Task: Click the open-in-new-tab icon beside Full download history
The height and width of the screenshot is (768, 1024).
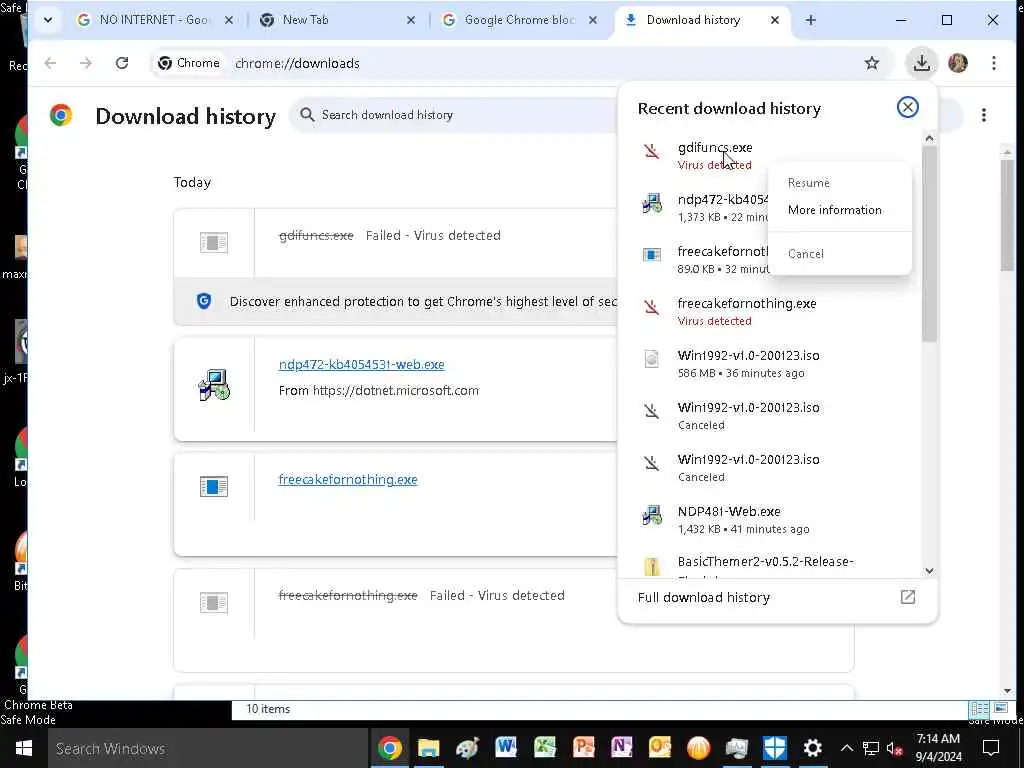Action: tap(908, 596)
